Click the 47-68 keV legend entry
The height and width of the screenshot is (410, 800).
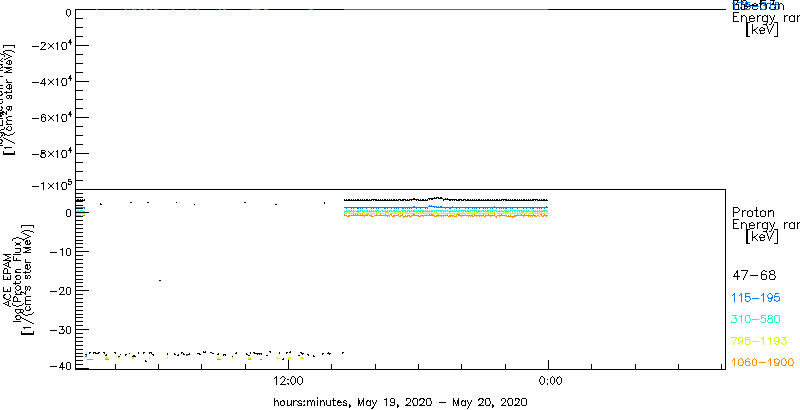click(754, 276)
